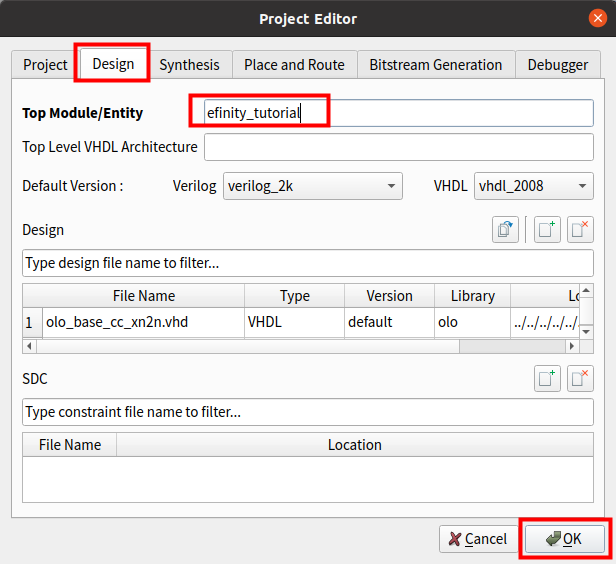Add a design file with the plus icon
Viewport: 616px width, 564px height.
pos(547,230)
